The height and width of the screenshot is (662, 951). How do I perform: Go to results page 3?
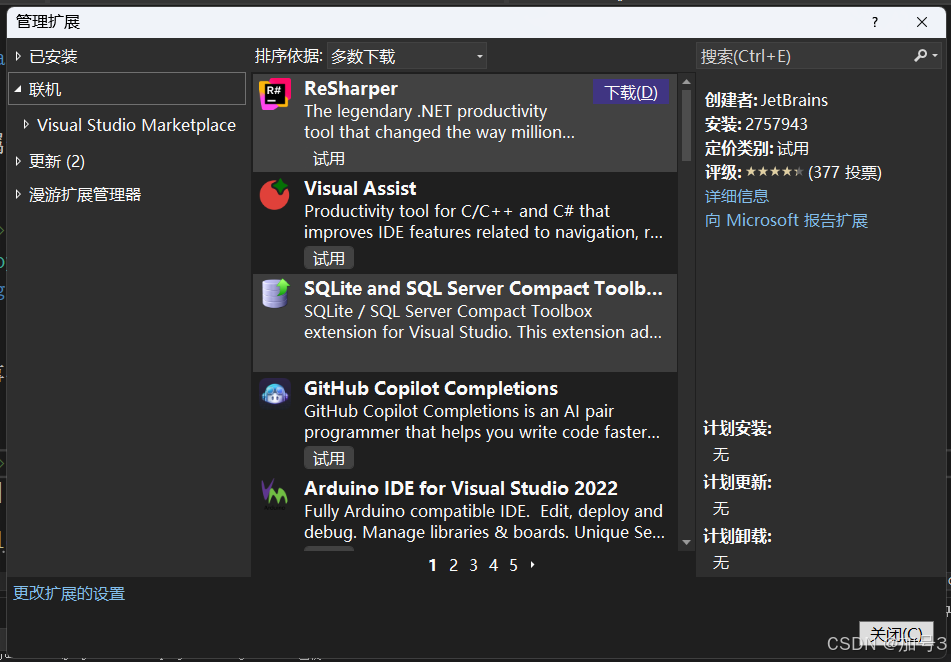pyautogui.click(x=473, y=566)
